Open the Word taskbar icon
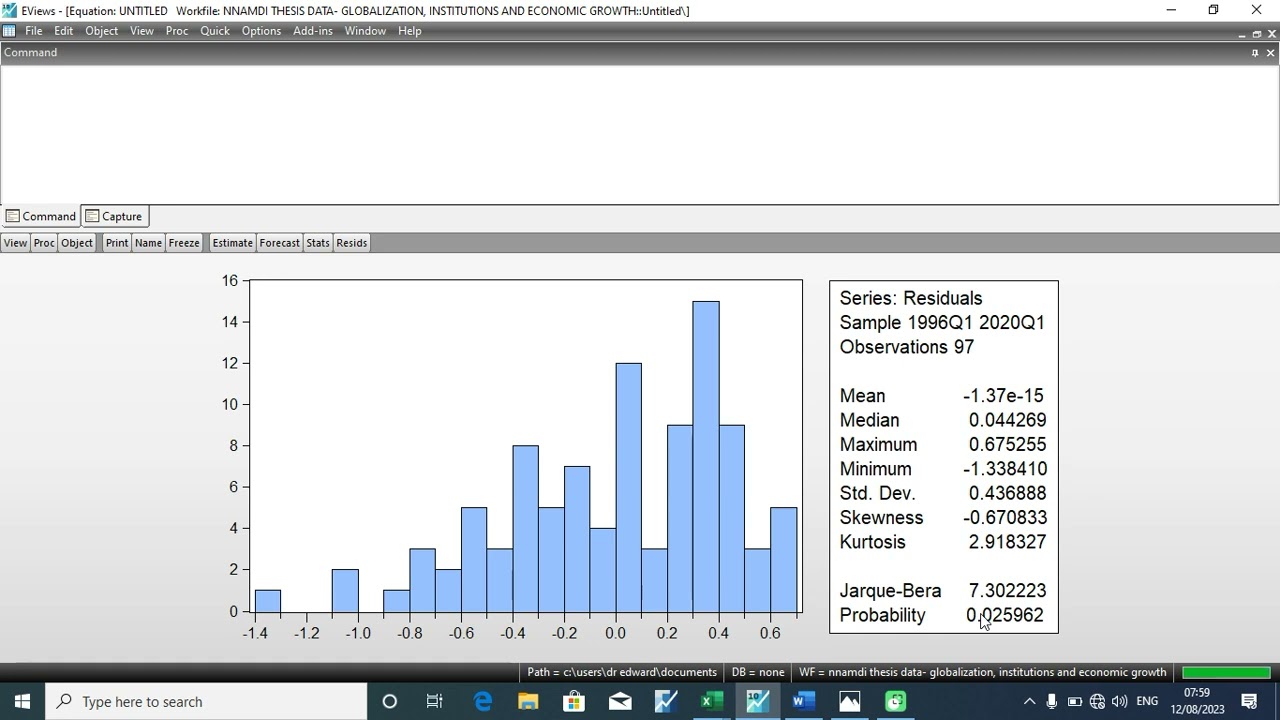 coord(803,702)
